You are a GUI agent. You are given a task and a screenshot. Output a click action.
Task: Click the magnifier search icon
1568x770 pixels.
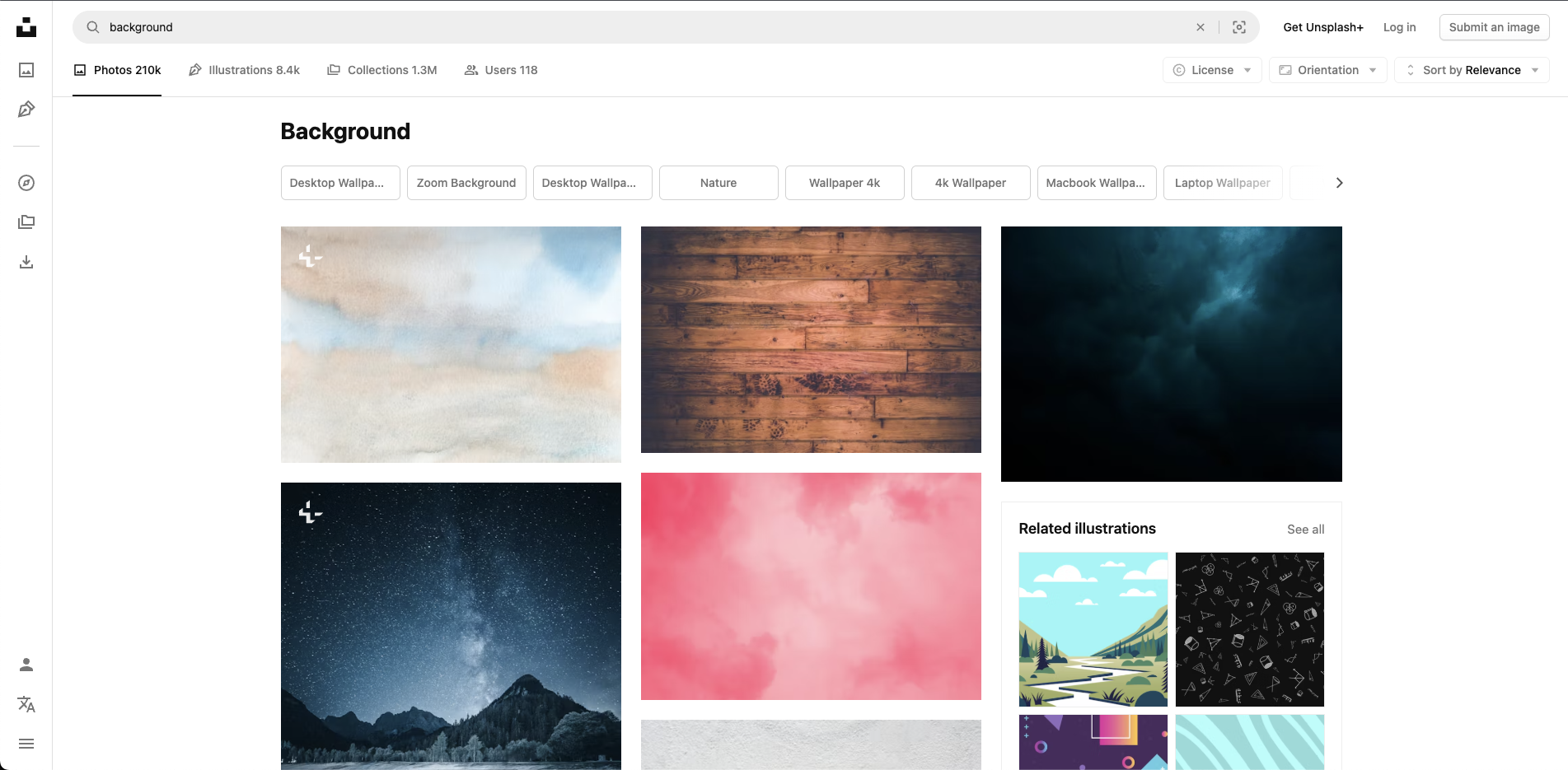pos(93,27)
